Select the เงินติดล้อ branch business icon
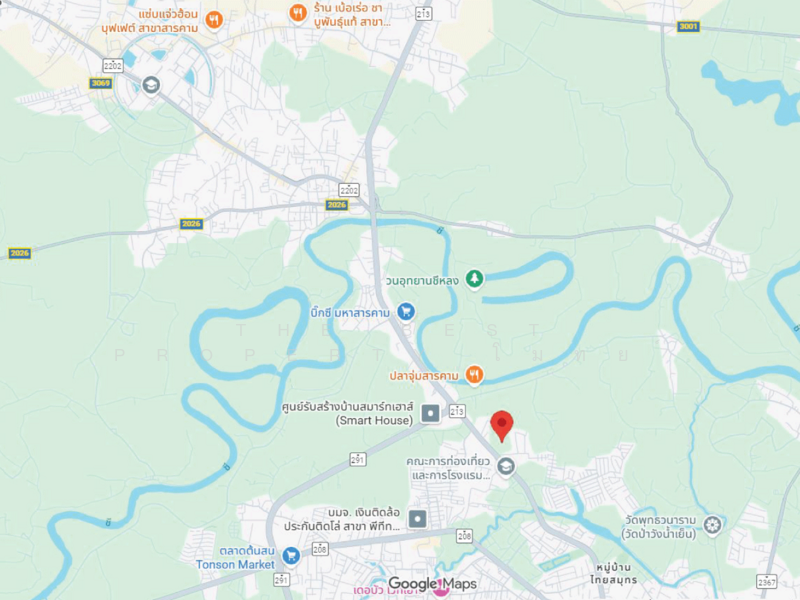 417,519
